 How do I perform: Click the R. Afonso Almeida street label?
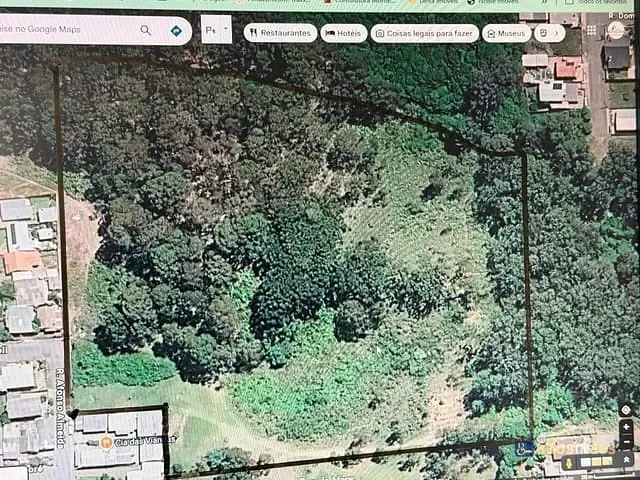pyautogui.click(x=60, y=408)
